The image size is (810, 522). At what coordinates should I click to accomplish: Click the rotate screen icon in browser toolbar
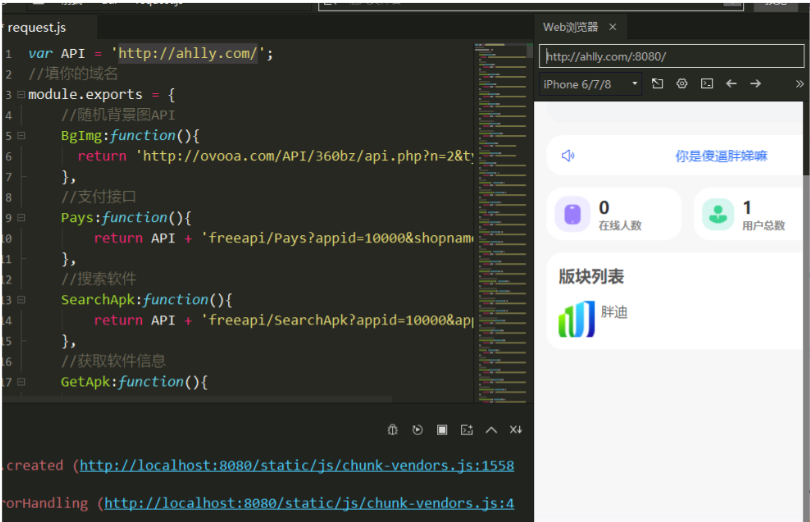[x=658, y=84]
